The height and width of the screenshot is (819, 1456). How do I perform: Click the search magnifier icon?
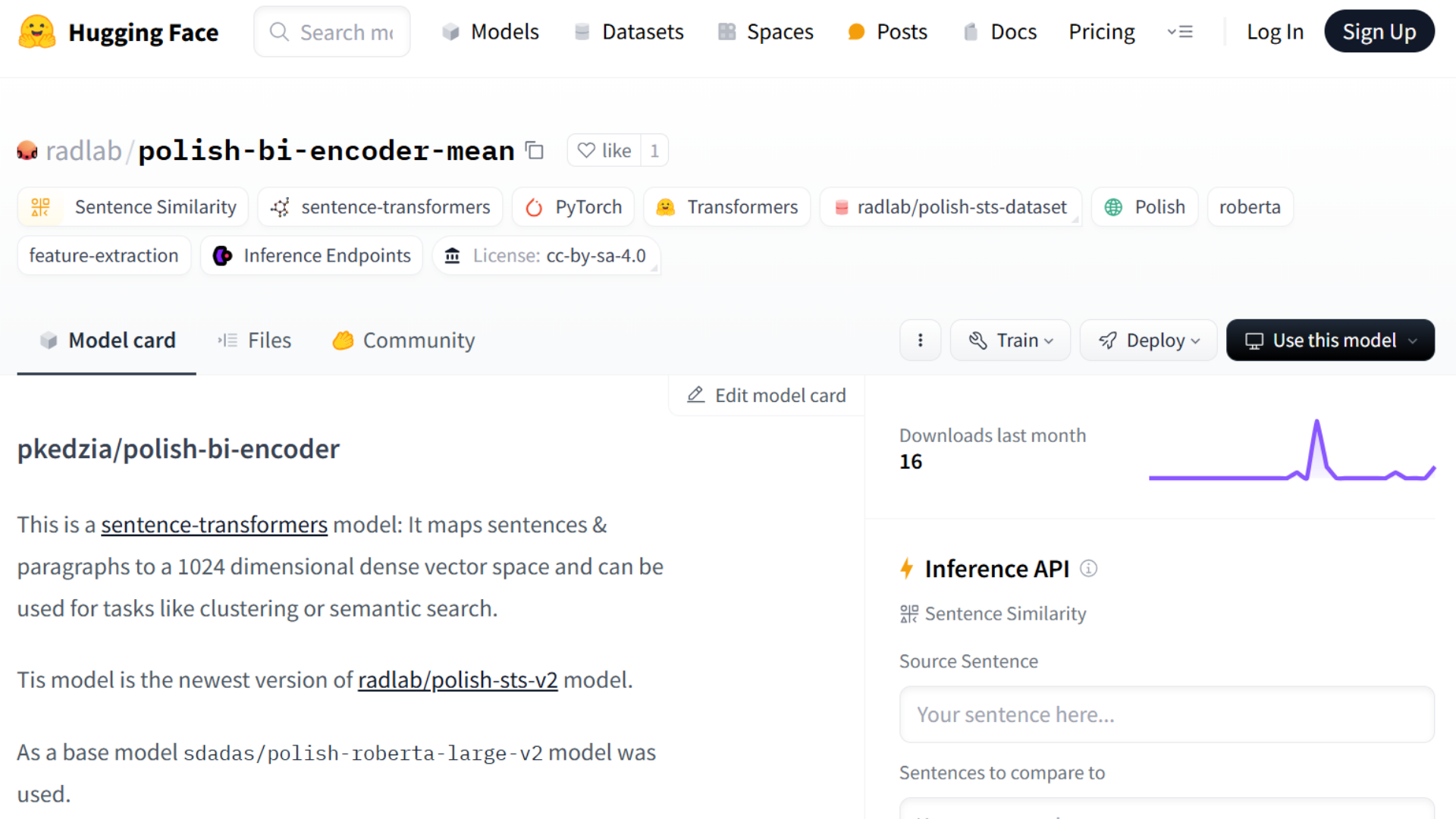click(x=279, y=32)
